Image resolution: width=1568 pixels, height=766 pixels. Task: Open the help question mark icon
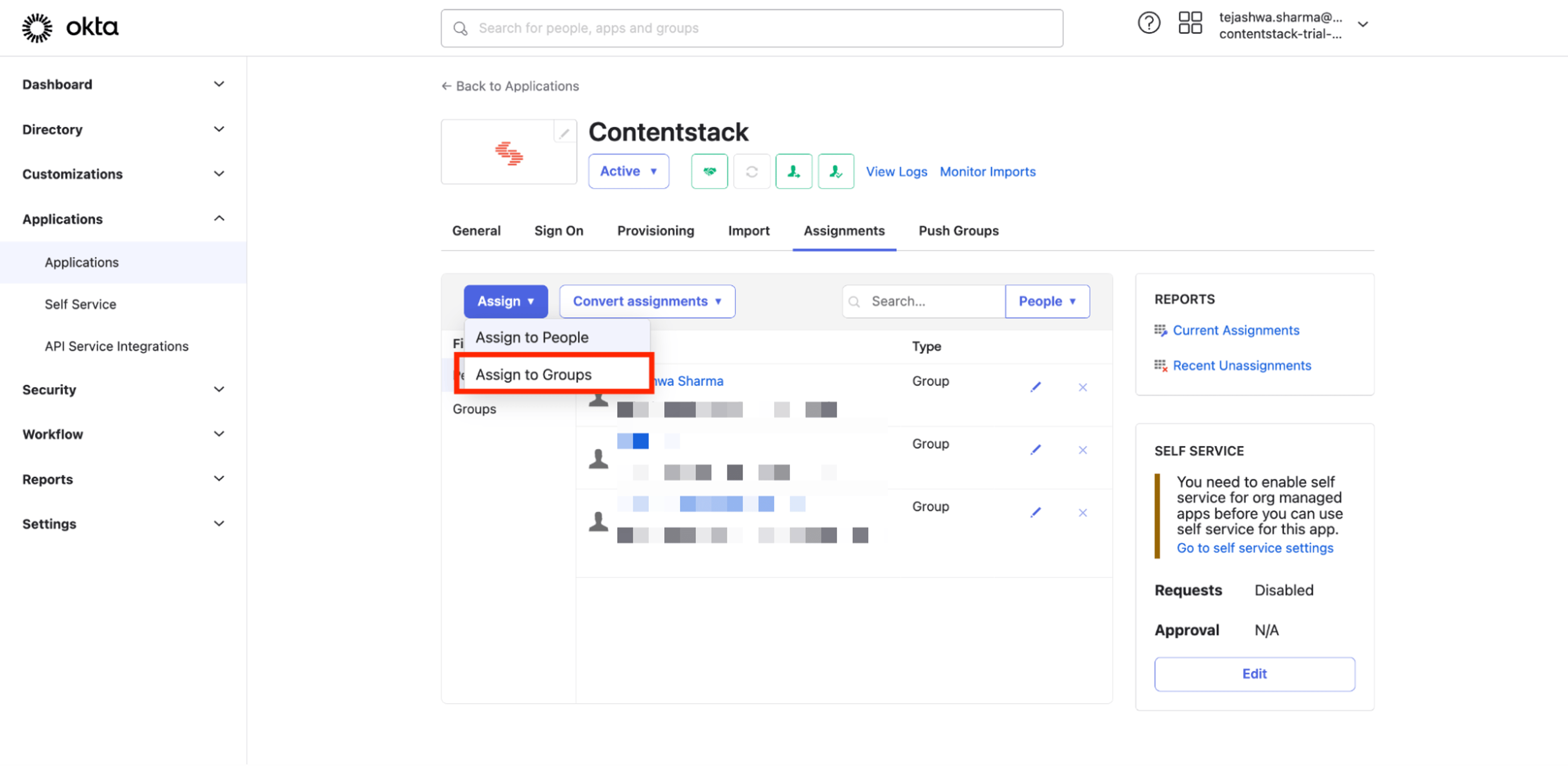[1149, 23]
